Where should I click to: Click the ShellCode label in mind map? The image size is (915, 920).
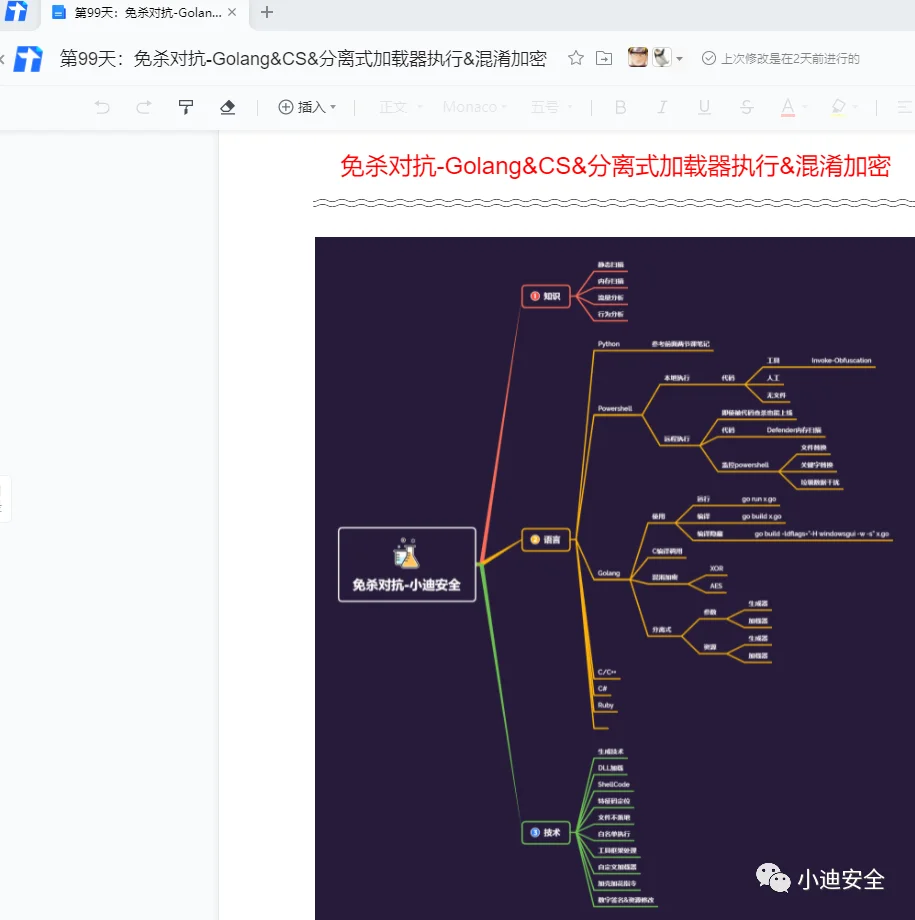coord(613,784)
